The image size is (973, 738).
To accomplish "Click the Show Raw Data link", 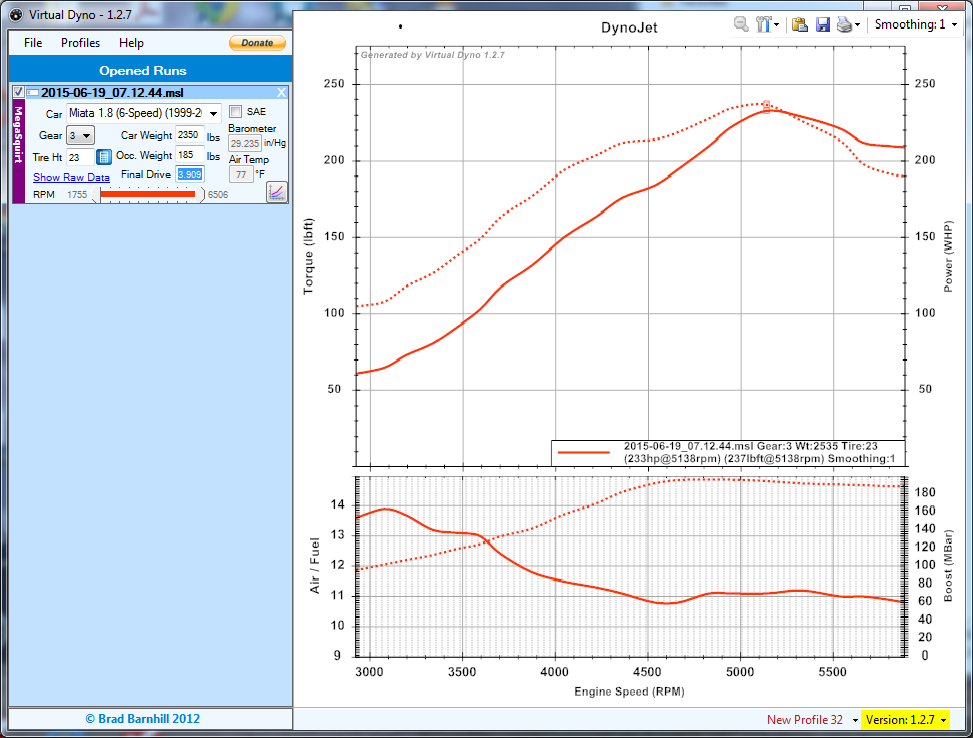I will [71, 177].
